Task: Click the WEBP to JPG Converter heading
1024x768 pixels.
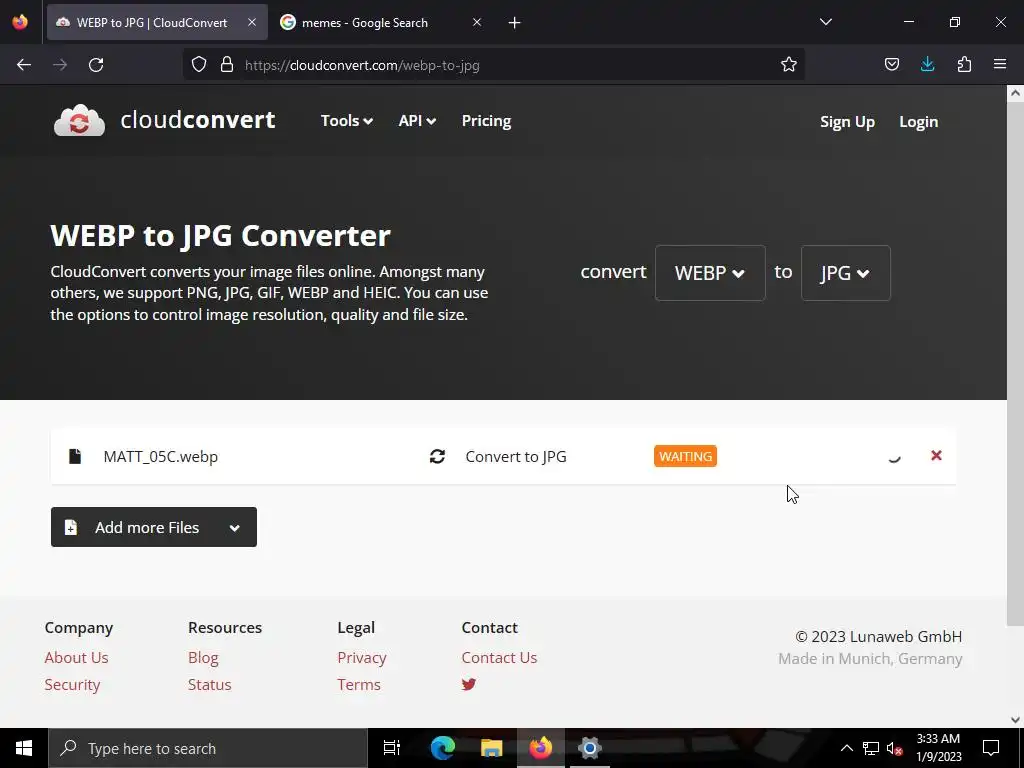Action: [x=221, y=235]
